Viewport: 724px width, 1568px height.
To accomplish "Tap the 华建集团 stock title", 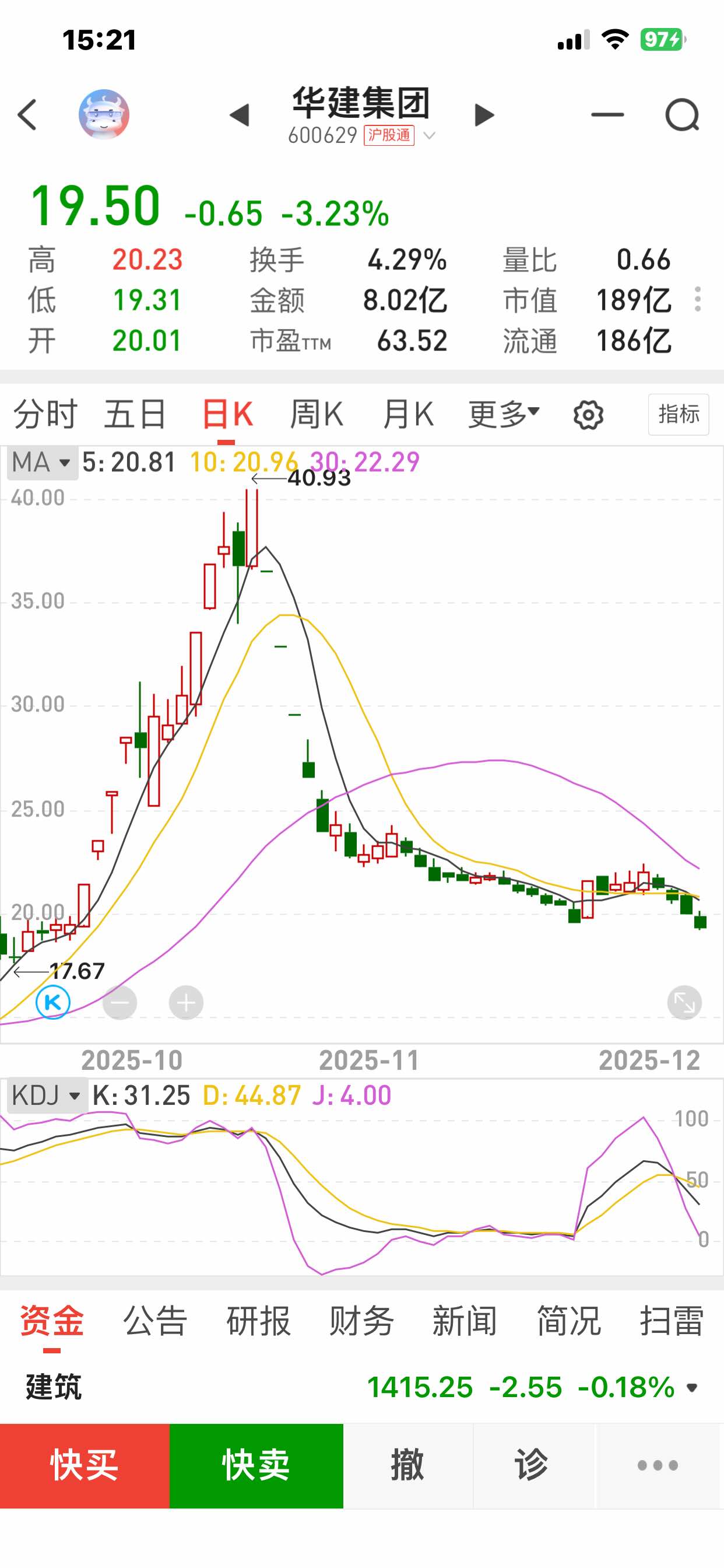I will pos(361,103).
